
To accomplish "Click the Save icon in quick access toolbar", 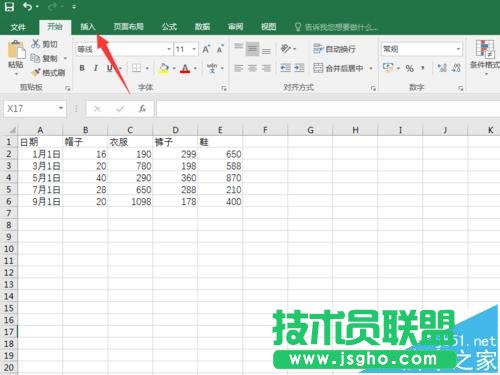I will (9, 7).
